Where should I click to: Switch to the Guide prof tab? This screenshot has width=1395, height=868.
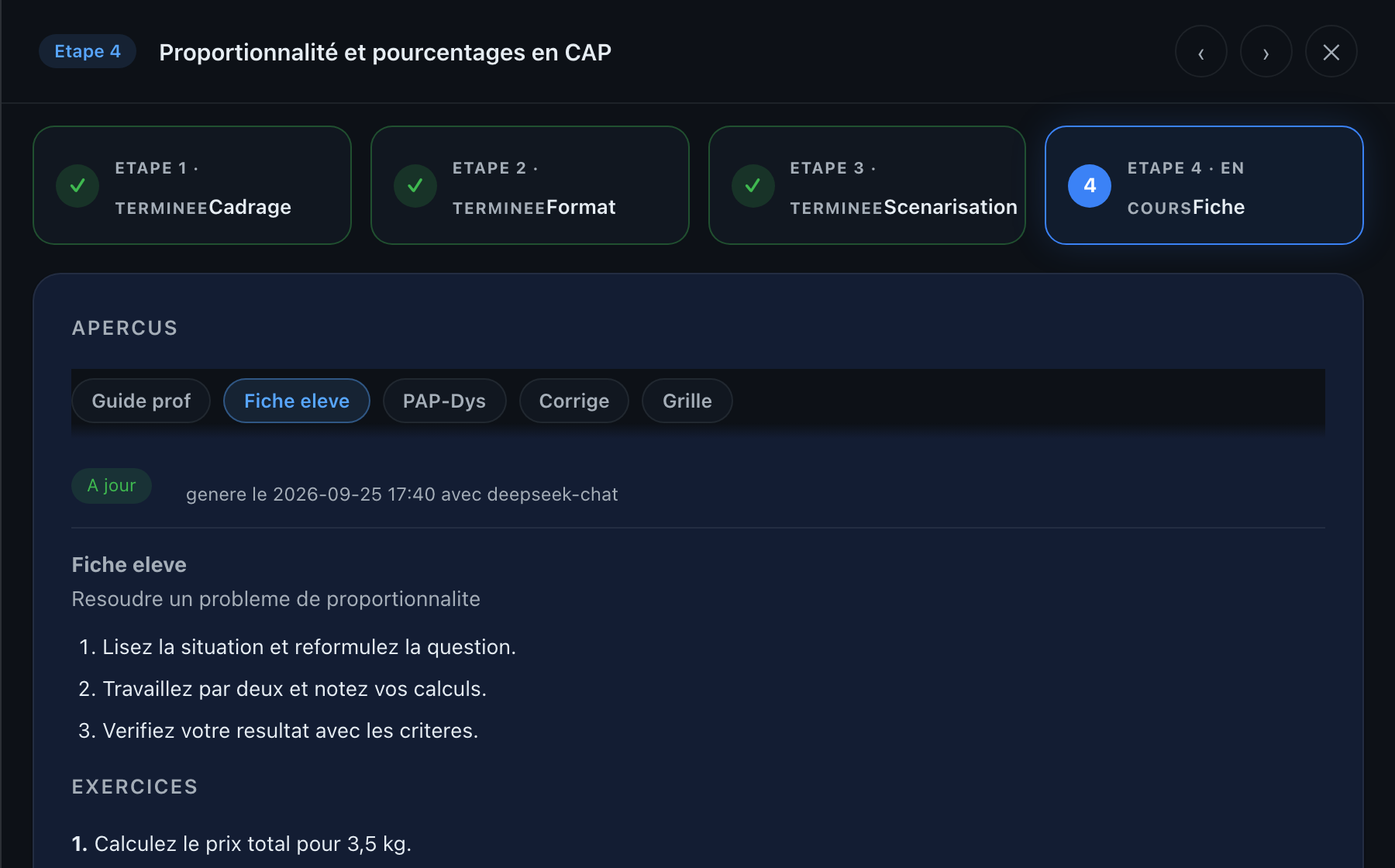pyautogui.click(x=141, y=401)
